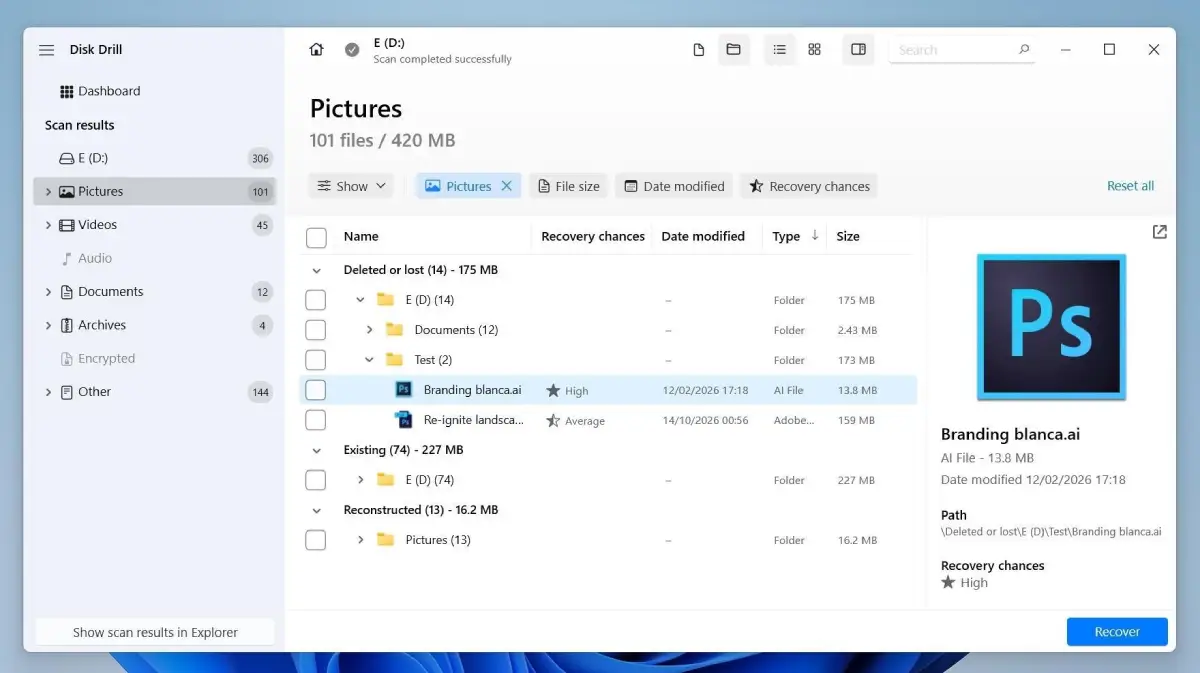Sort by the Recovery chances column header
1200x673 pixels.
pyautogui.click(x=593, y=236)
